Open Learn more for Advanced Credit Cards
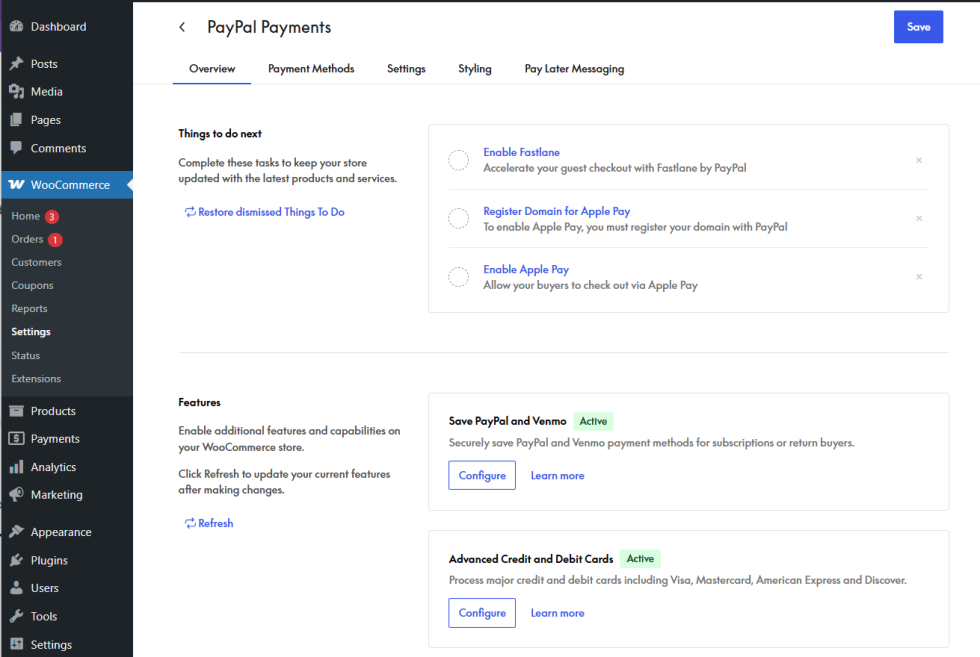 point(557,613)
